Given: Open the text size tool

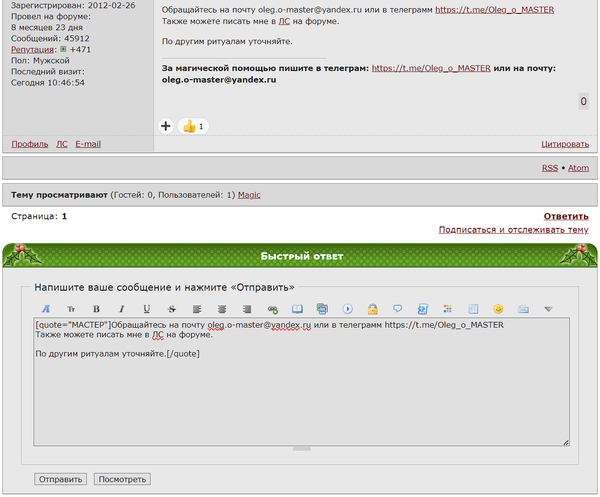Looking at the screenshot, I should click(x=71, y=309).
